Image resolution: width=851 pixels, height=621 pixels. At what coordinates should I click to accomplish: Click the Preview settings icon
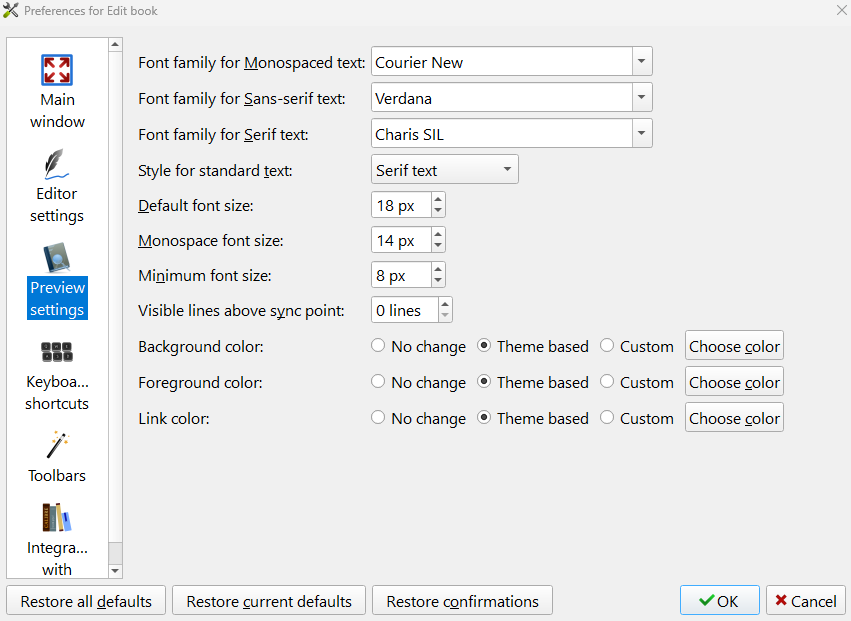pos(57,258)
